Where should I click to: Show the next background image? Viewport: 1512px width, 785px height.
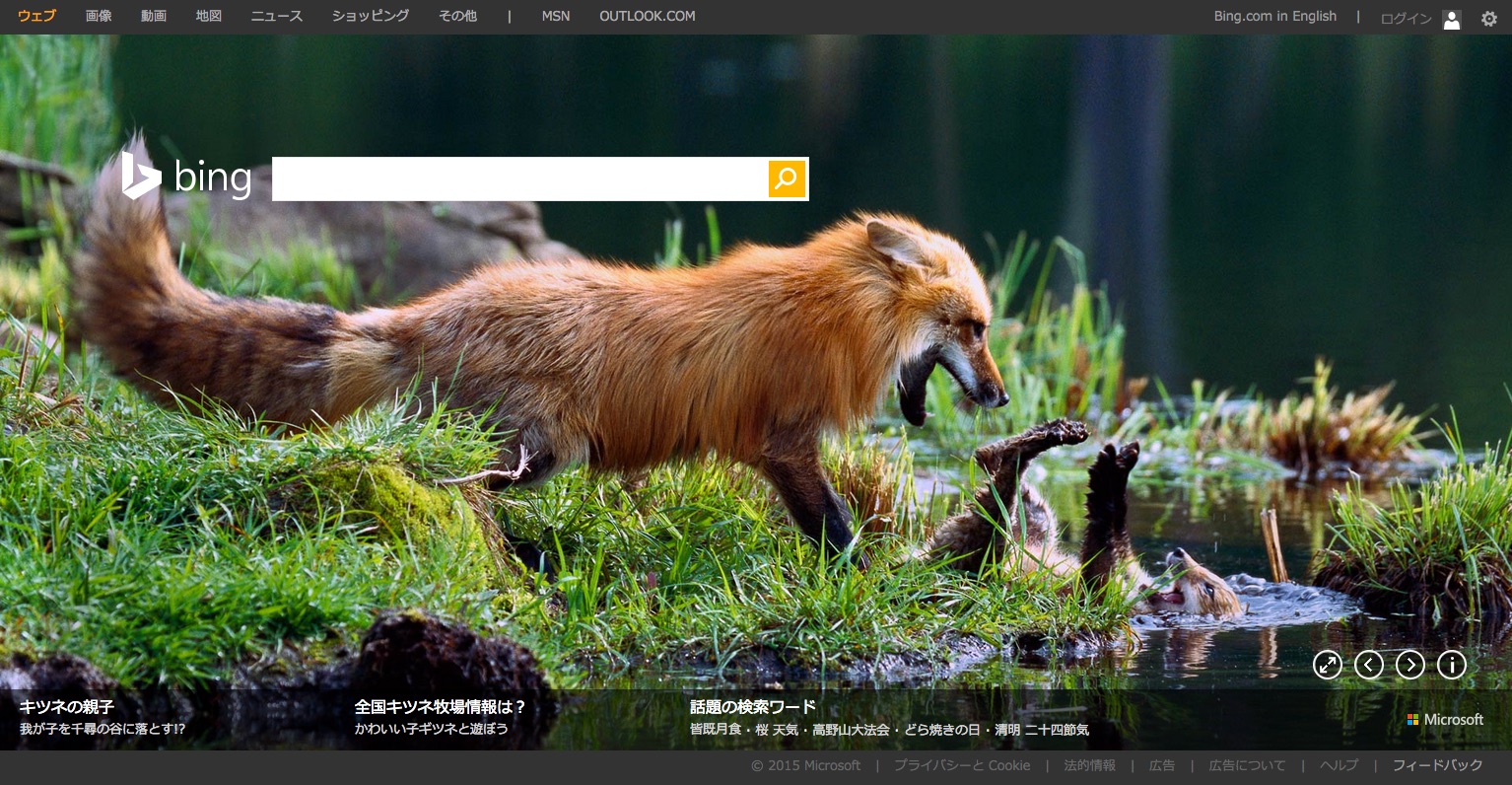pos(1410,665)
